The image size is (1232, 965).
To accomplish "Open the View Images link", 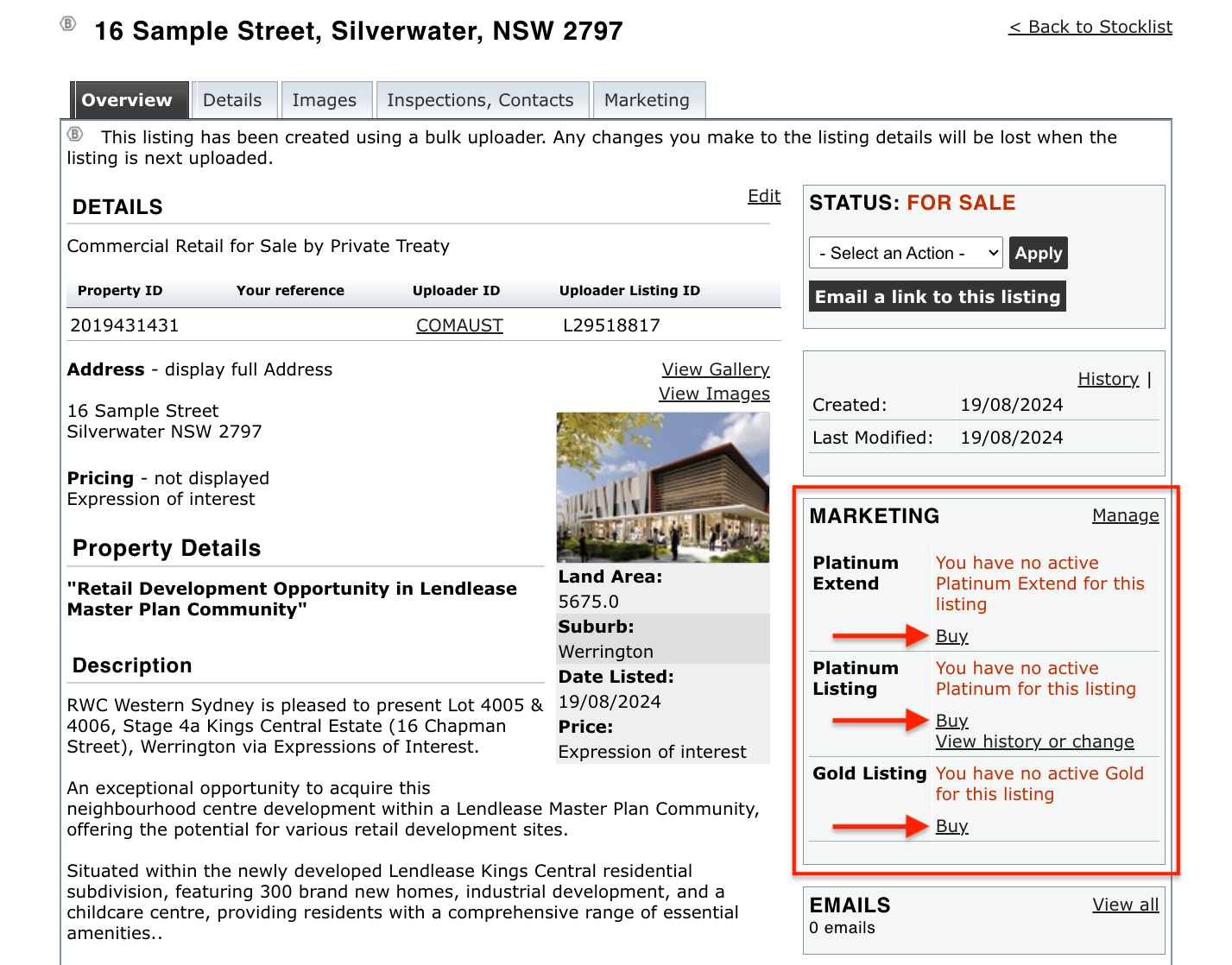I will tap(714, 394).
